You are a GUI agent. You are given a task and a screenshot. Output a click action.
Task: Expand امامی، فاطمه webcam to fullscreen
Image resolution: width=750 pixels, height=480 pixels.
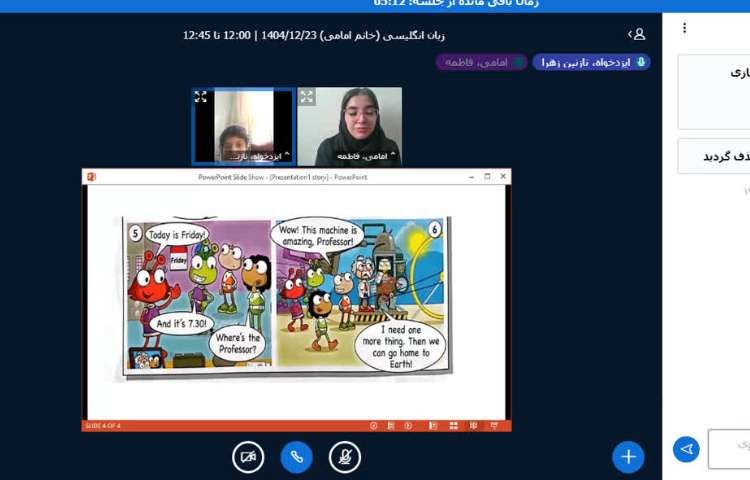pos(307,97)
